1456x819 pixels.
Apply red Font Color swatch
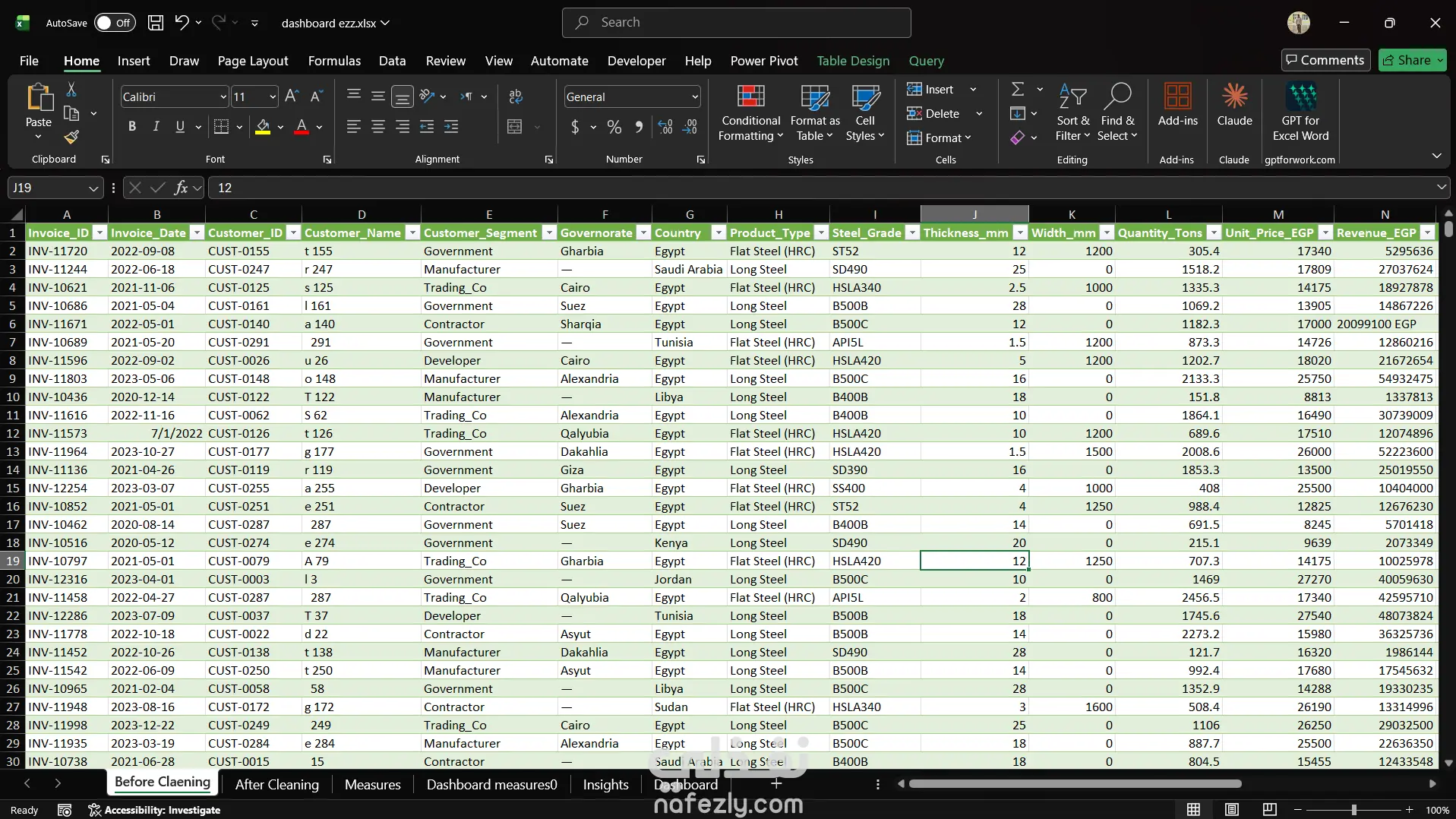coord(302,127)
